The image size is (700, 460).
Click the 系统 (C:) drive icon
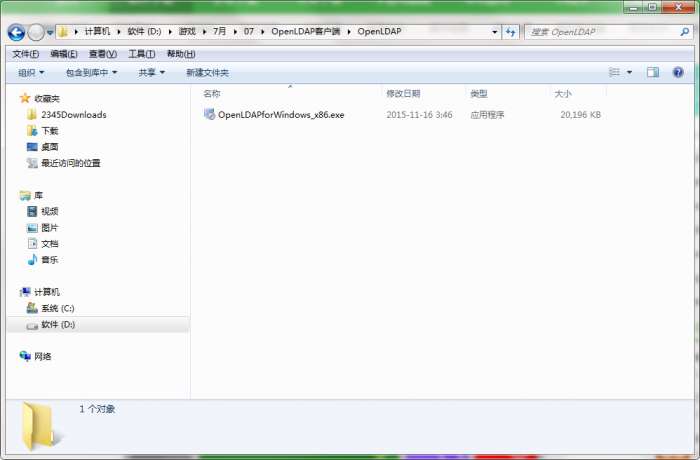click(x=32, y=308)
